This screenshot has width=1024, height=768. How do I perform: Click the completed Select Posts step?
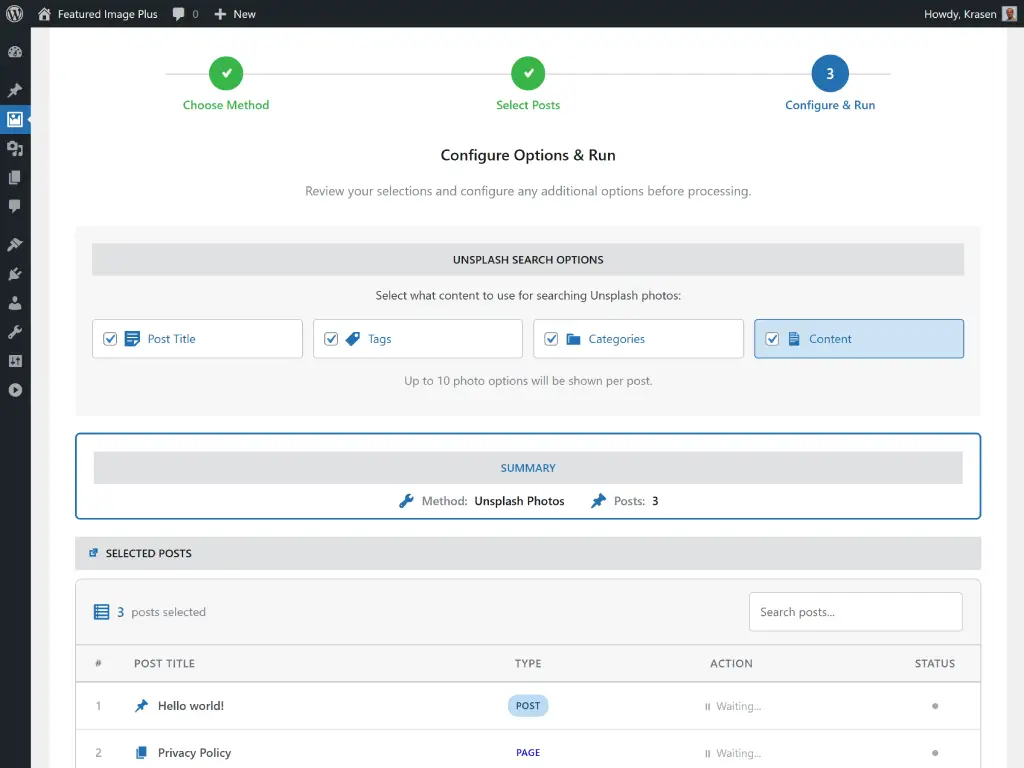pos(528,73)
